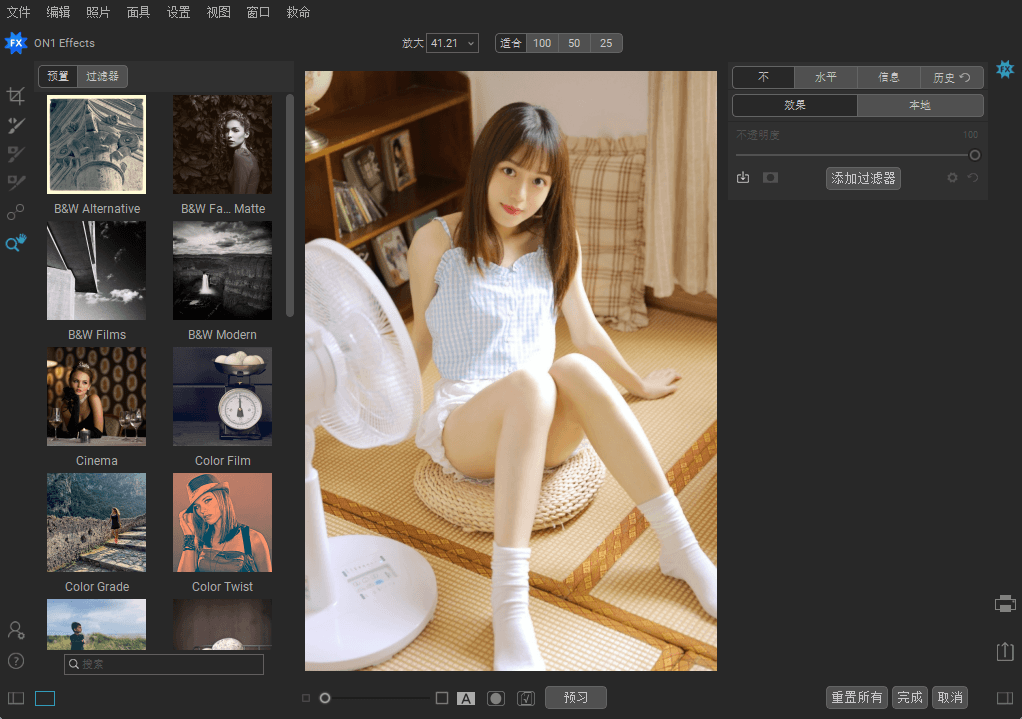Open the help question mark icon
This screenshot has width=1022, height=719.
[16, 661]
